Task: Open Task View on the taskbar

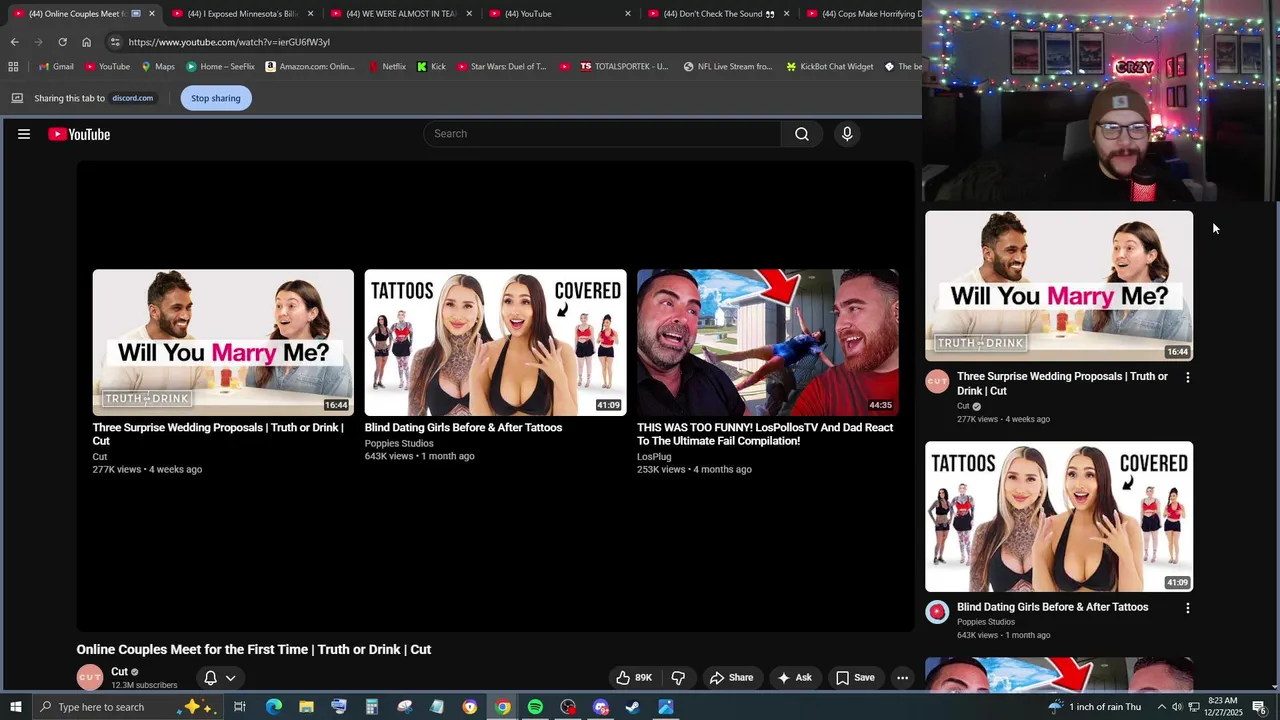Action: [x=240, y=707]
